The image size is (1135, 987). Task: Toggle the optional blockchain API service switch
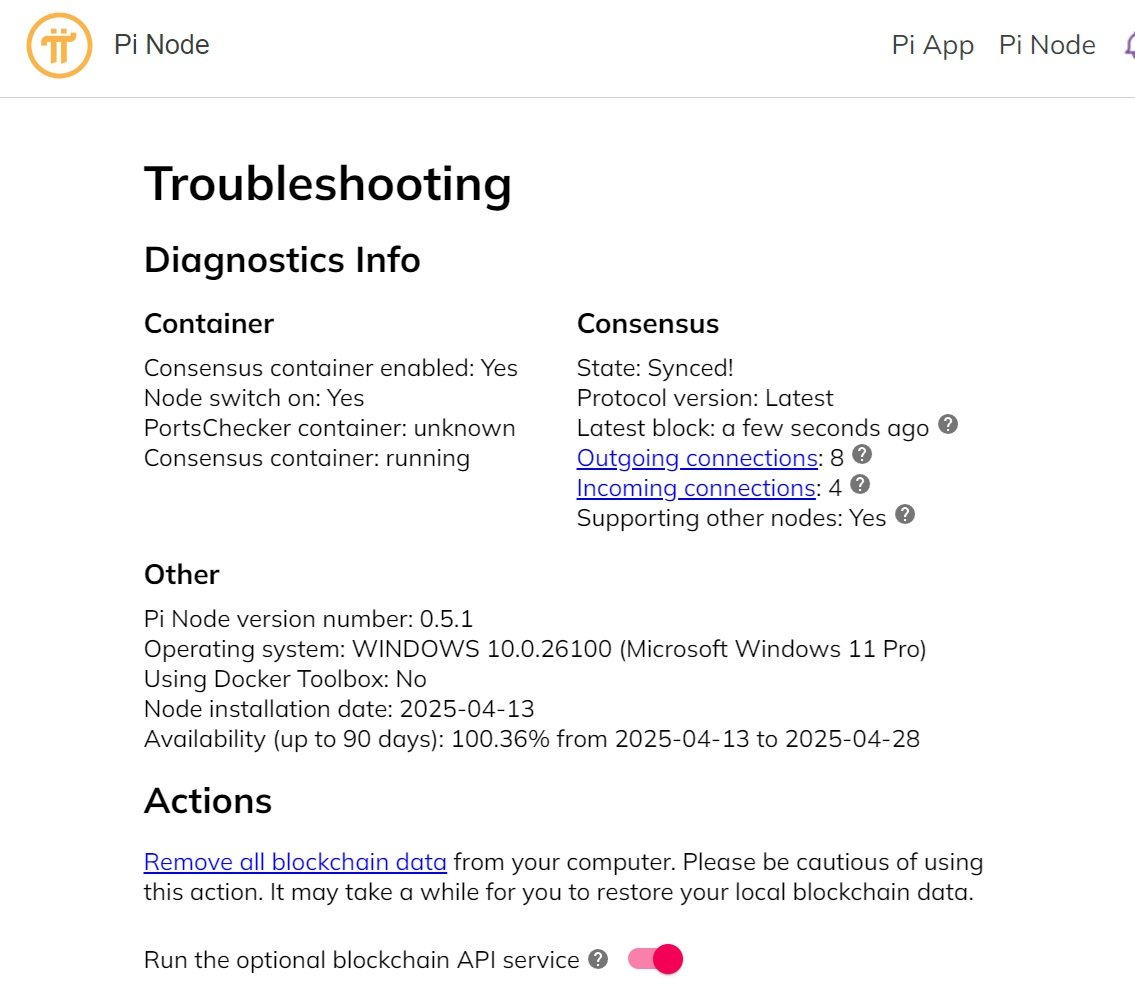coord(655,960)
